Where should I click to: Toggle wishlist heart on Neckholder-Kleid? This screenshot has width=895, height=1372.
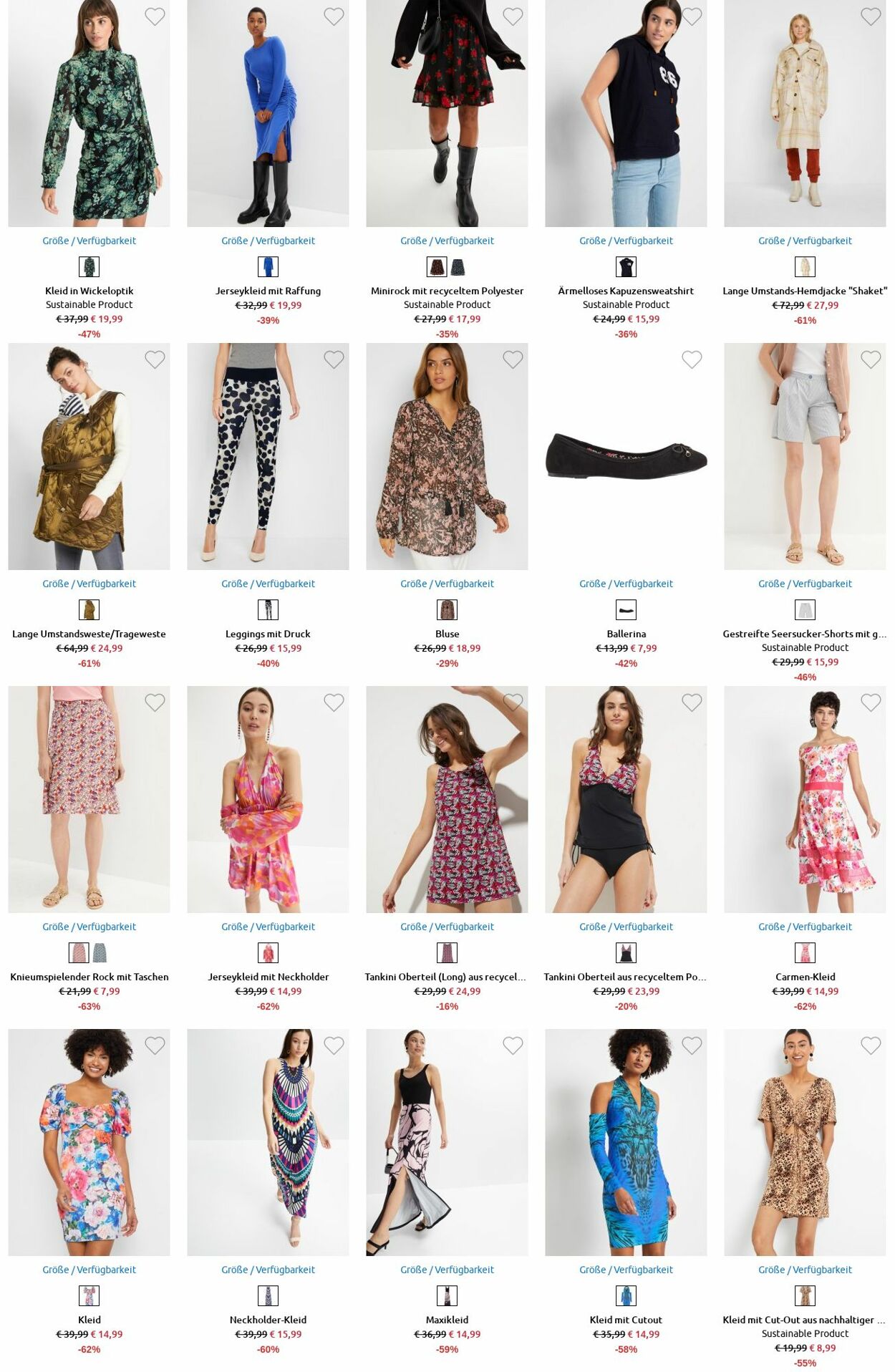(x=334, y=1045)
